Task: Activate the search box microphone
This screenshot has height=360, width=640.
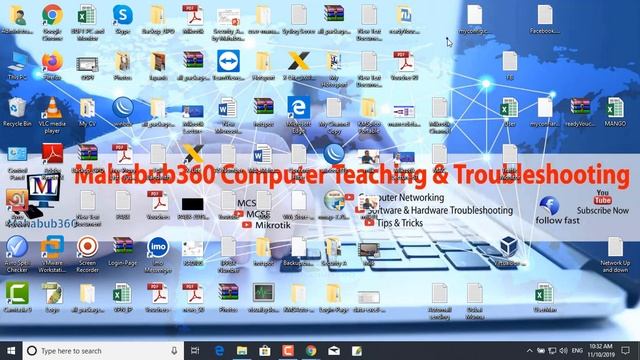Action: tap(174, 351)
